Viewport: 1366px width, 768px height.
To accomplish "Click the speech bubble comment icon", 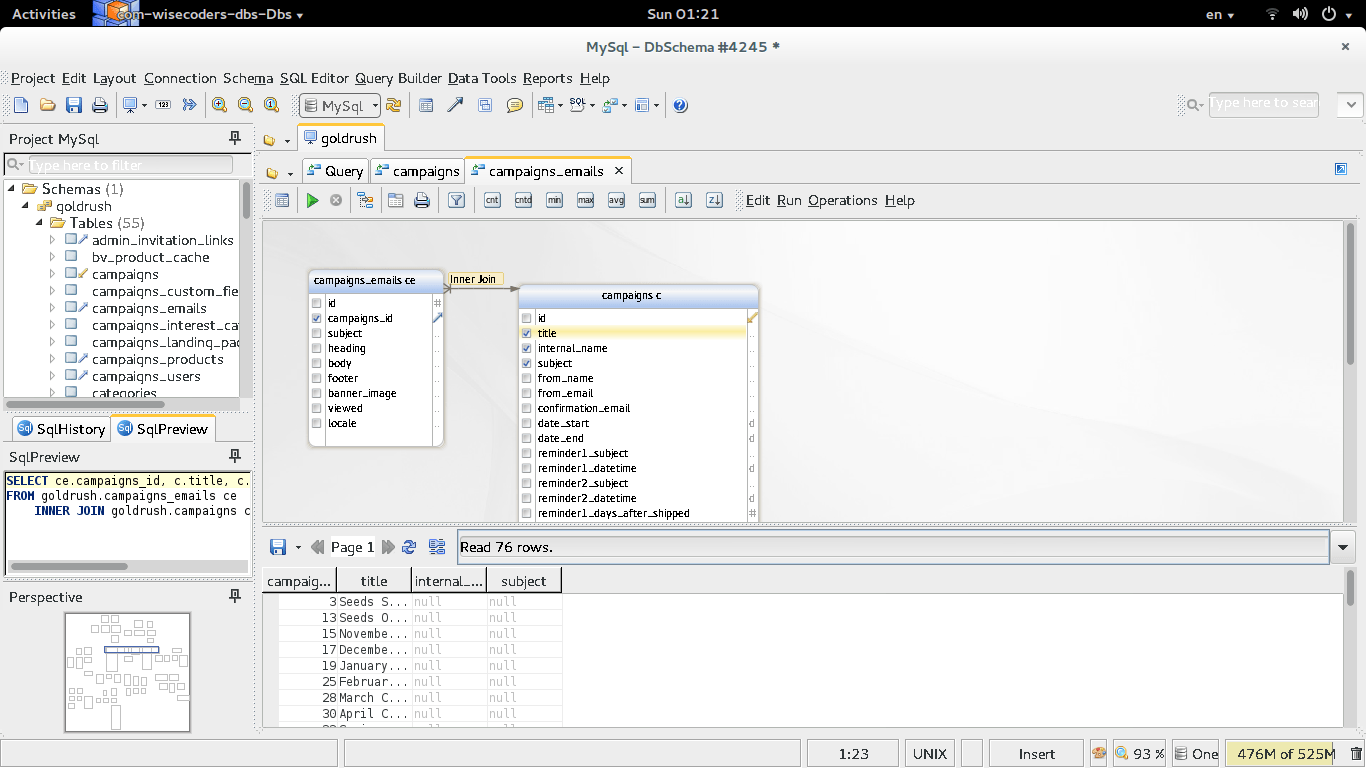I will [x=514, y=105].
